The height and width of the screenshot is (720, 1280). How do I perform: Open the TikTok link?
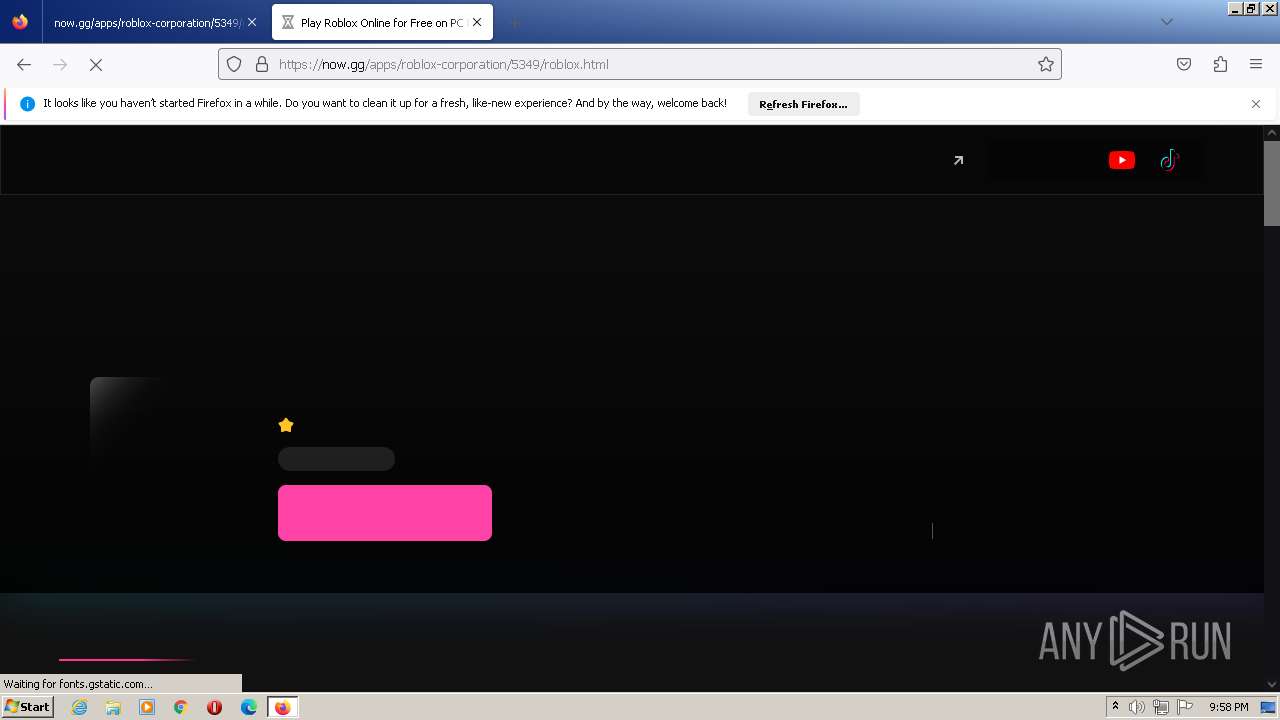tap(1169, 160)
